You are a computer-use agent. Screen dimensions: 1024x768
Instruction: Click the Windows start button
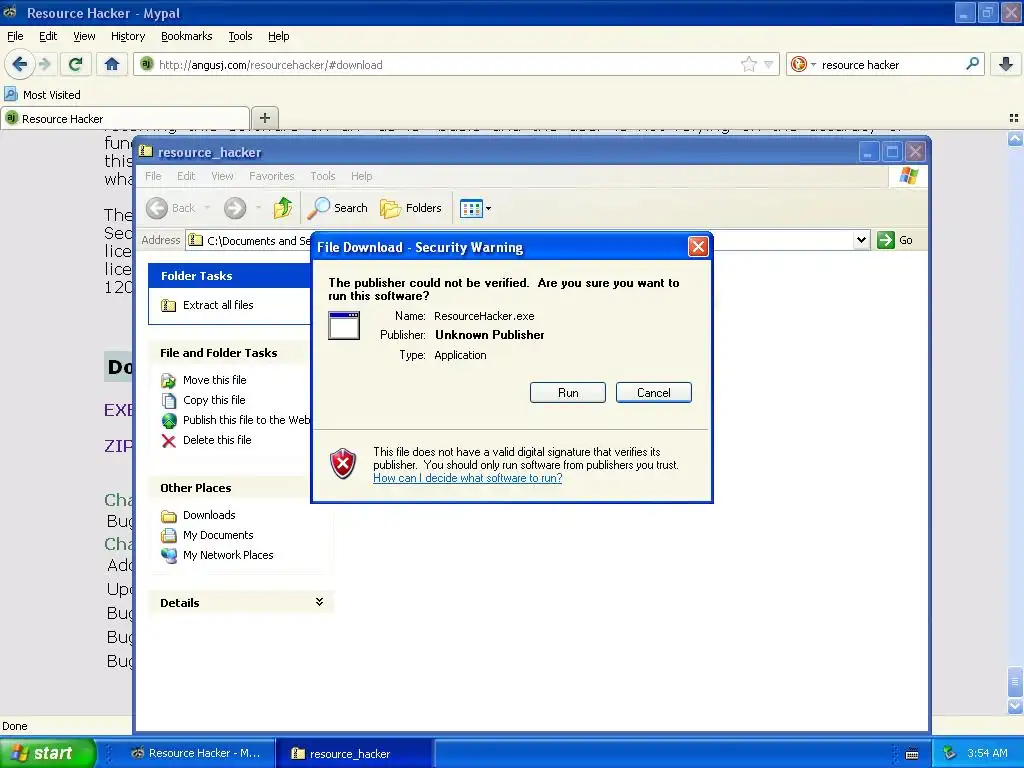(47, 753)
